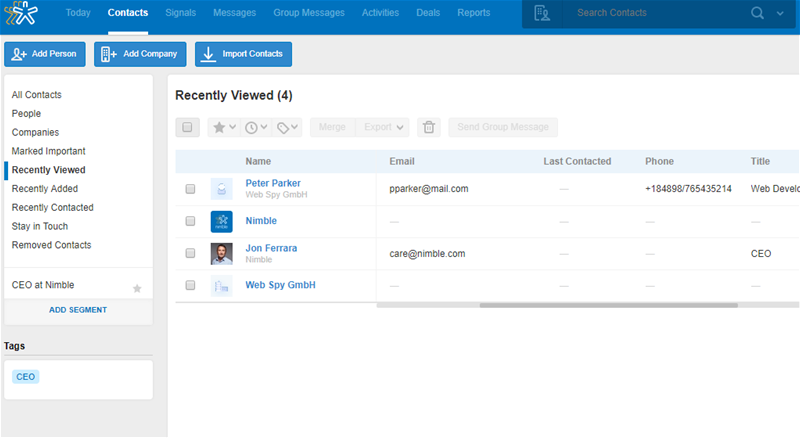The width and height of the screenshot is (800, 438).
Task: Tick the checkbox for Jon Ferrara
Action: 190,254
